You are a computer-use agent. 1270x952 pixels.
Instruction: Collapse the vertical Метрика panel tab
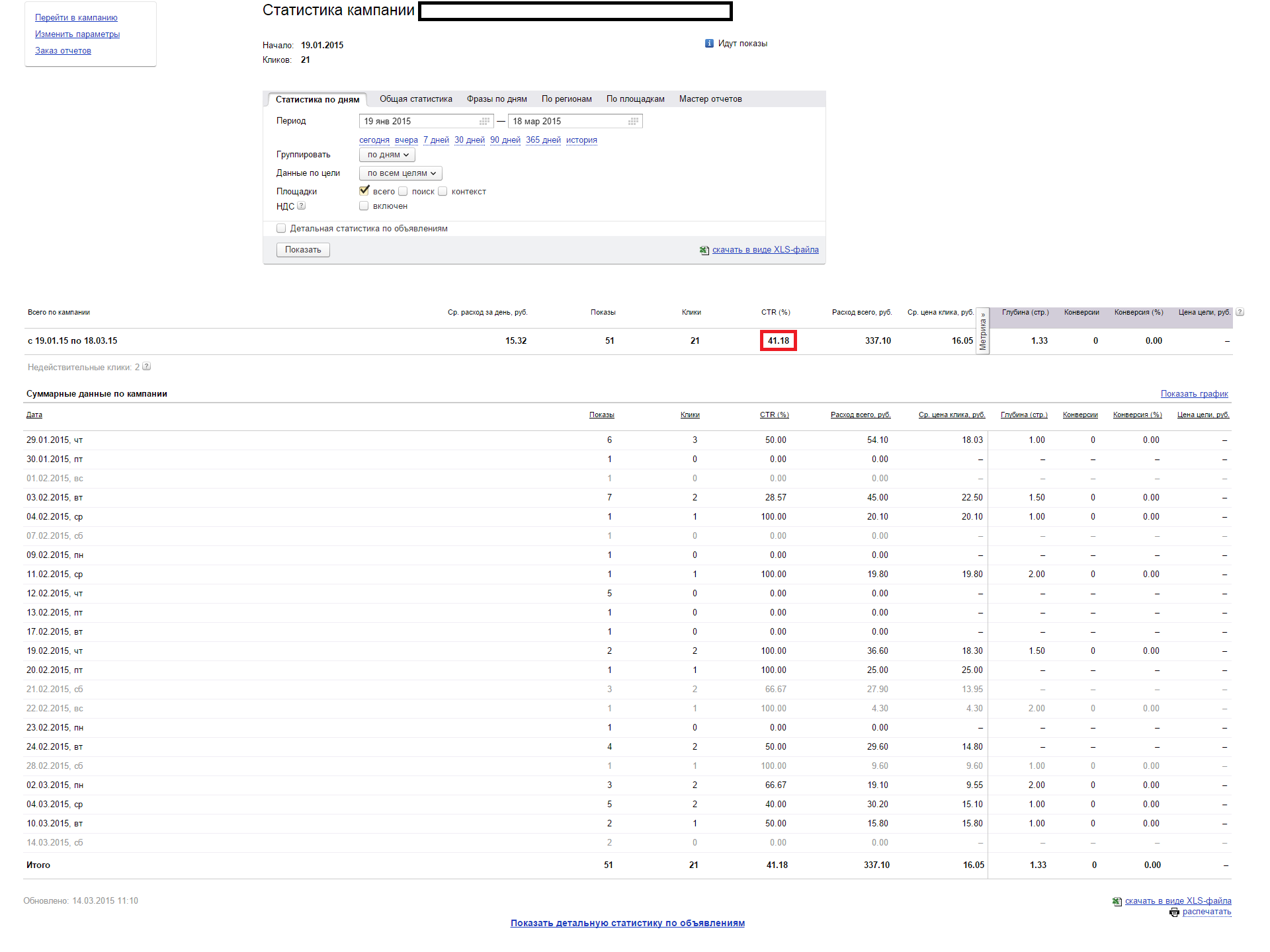(983, 331)
